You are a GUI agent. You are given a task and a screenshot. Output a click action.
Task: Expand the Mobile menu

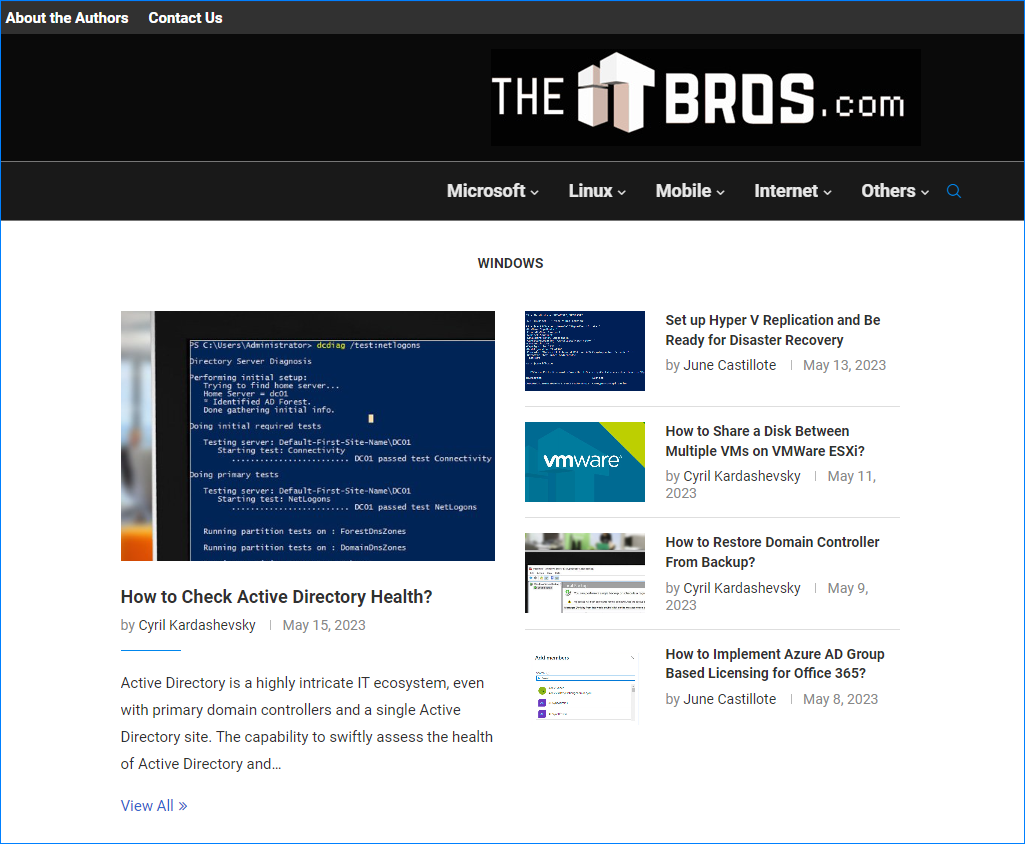(x=690, y=191)
